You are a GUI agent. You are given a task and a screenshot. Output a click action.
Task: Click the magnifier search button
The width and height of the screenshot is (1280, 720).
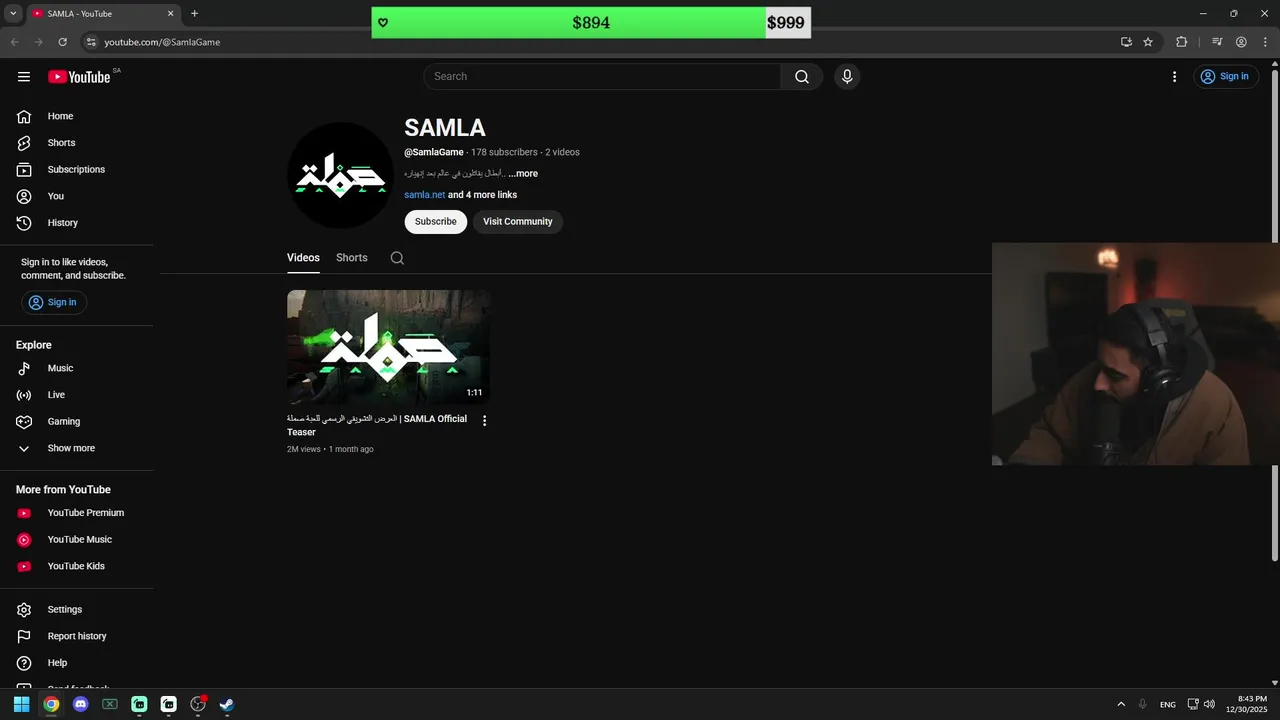pos(802,77)
